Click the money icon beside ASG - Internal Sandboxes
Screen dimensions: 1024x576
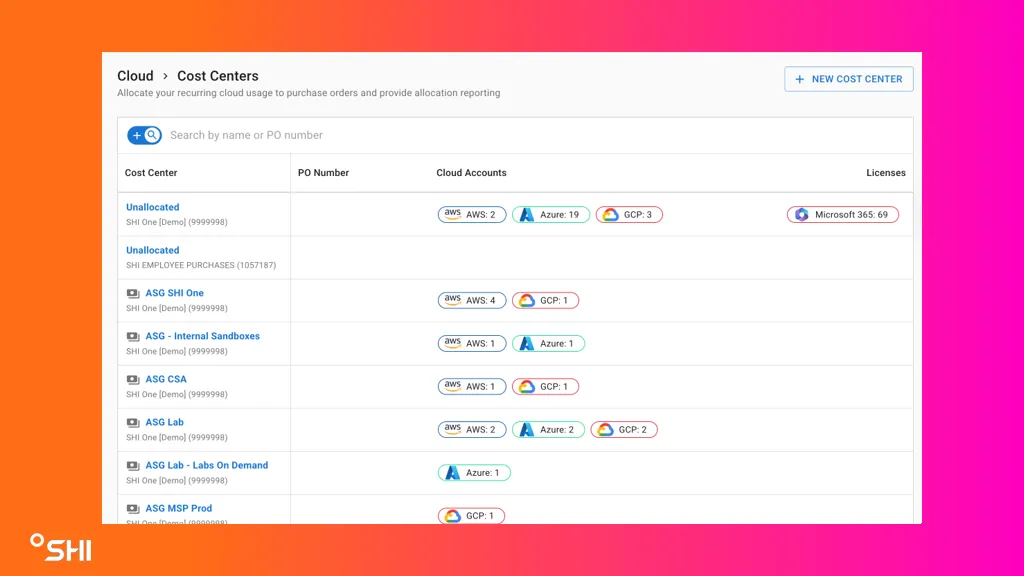point(133,337)
